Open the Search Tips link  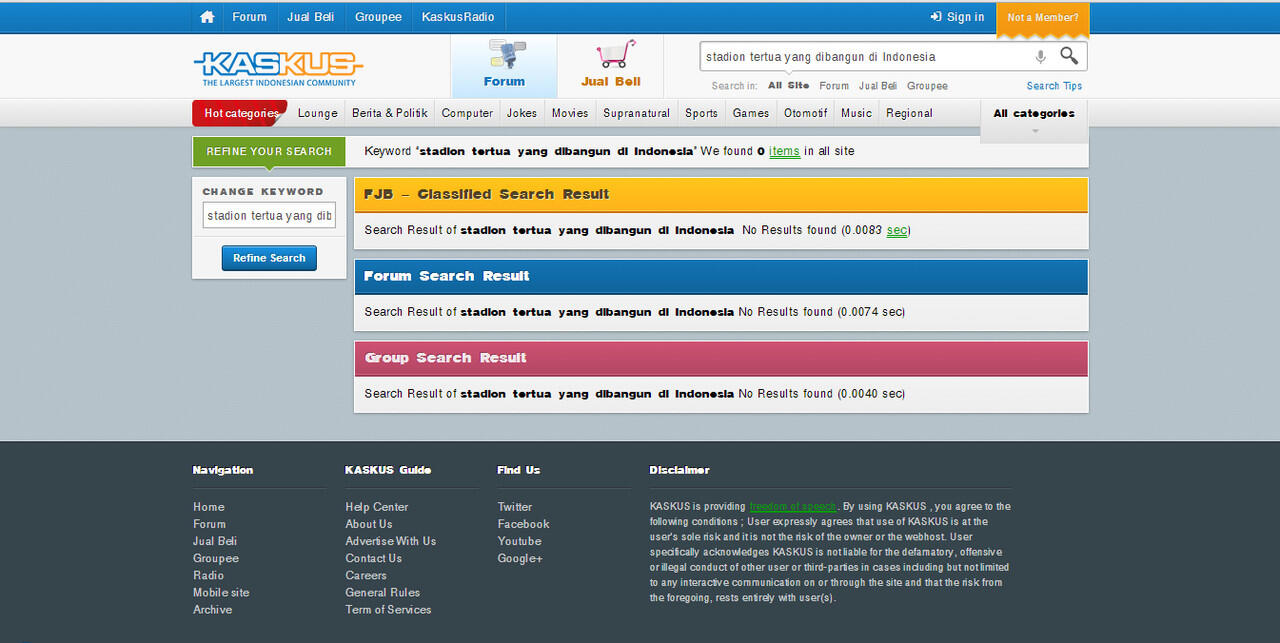tap(1054, 86)
